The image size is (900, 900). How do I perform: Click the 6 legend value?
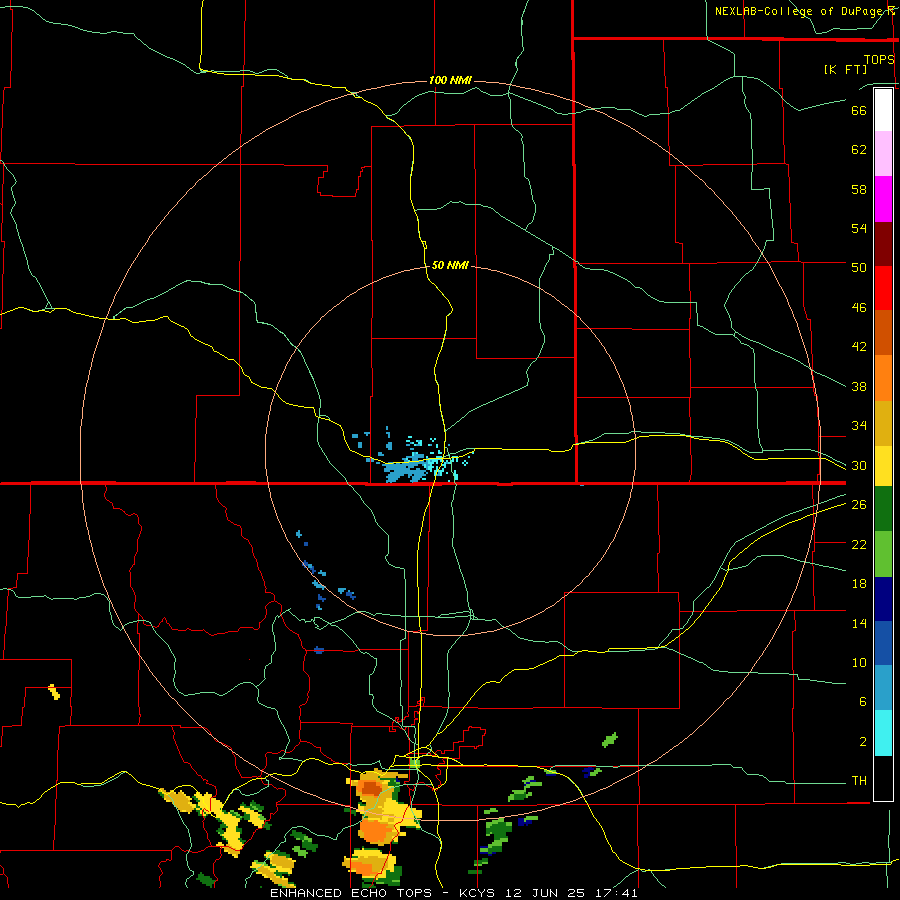click(863, 702)
